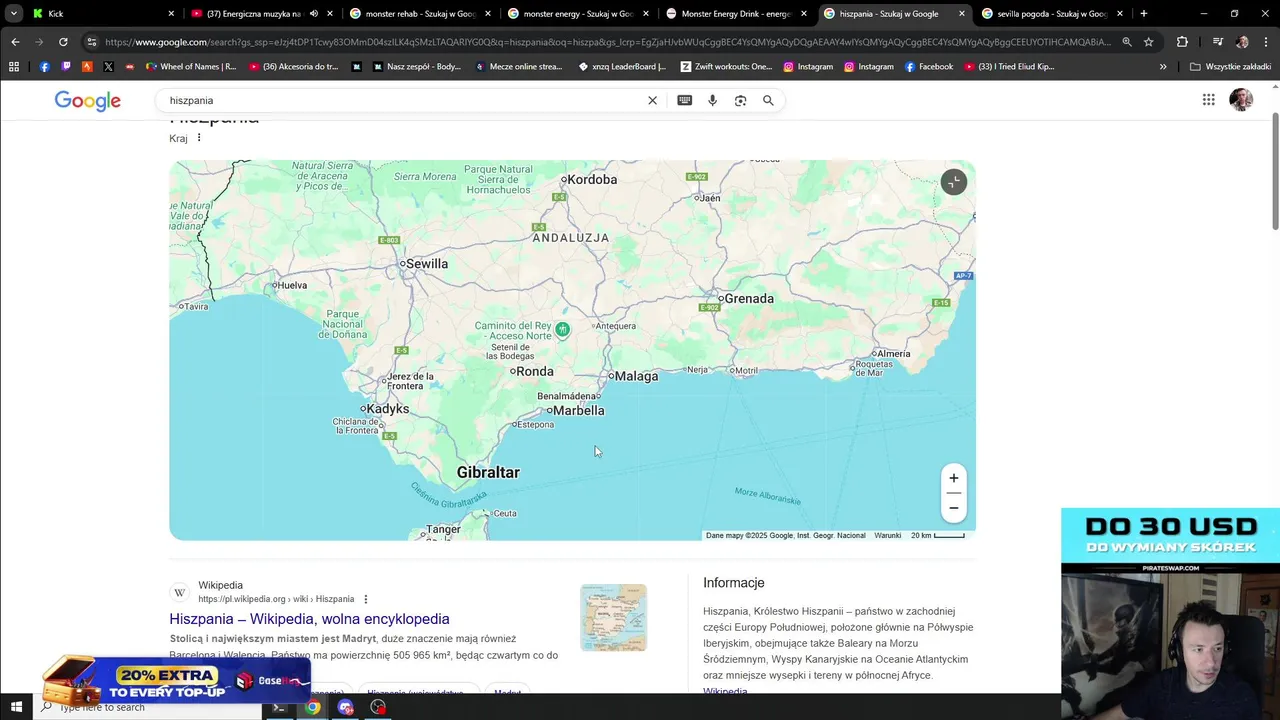Expand the map with the top-right round button
The image size is (1280, 720).
click(954, 182)
